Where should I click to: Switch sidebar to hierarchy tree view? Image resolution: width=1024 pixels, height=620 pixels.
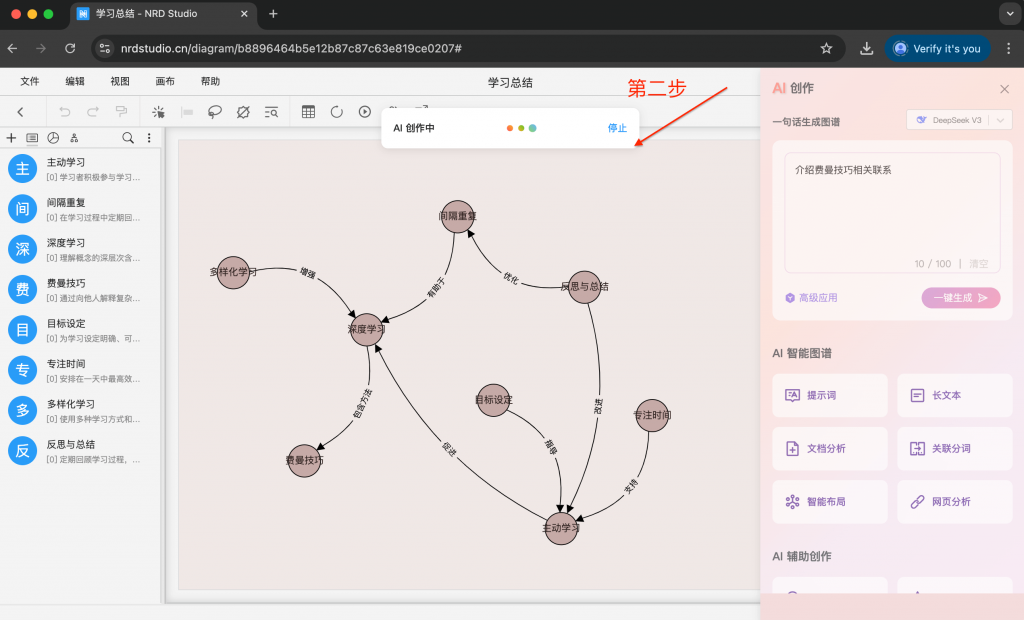pyautogui.click(x=74, y=138)
